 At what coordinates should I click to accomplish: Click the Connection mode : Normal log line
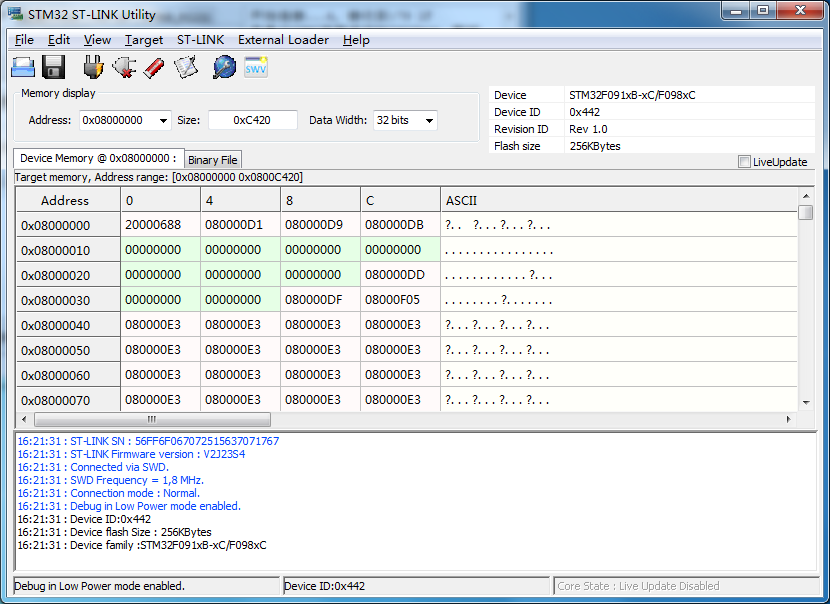click(x=109, y=493)
